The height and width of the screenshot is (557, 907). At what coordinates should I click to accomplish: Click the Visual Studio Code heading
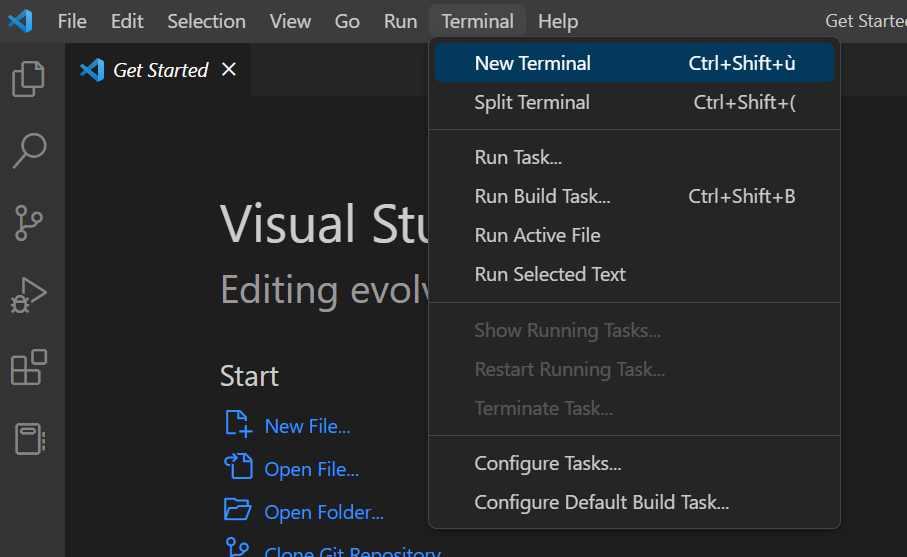(x=325, y=223)
